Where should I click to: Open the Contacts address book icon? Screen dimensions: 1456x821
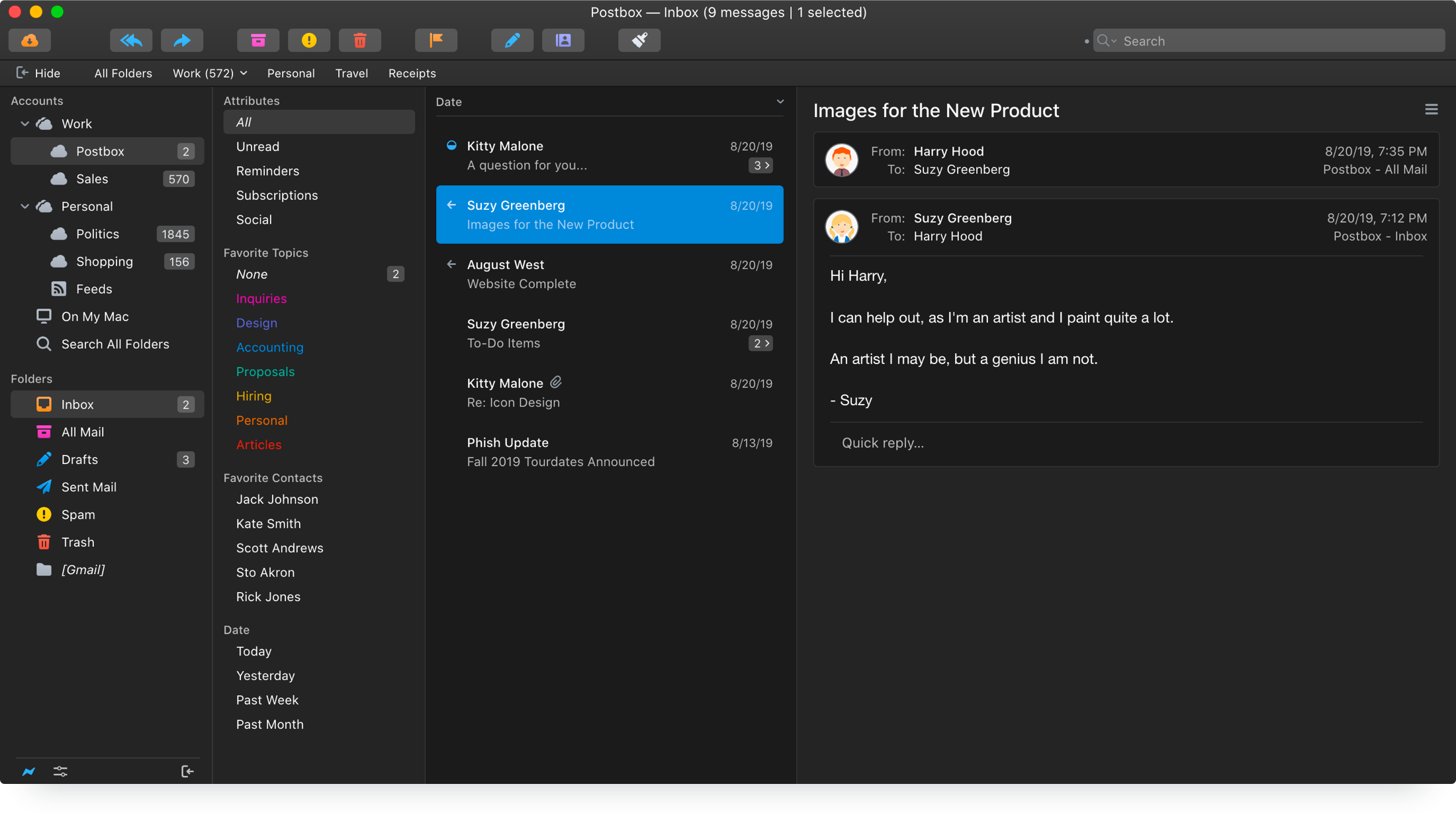point(563,40)
